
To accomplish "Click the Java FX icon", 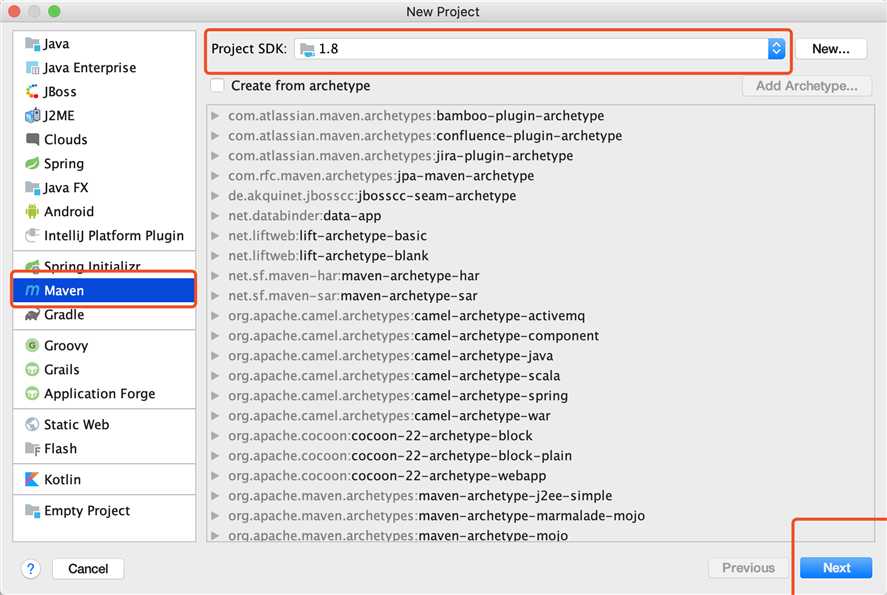I will tap(32, 187).
